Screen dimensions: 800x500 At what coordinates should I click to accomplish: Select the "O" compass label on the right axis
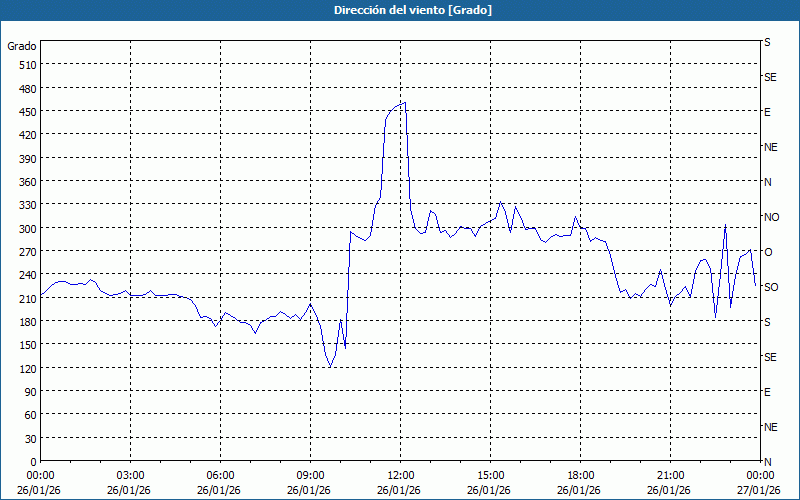pyautogui.click(x=768, y=252)
